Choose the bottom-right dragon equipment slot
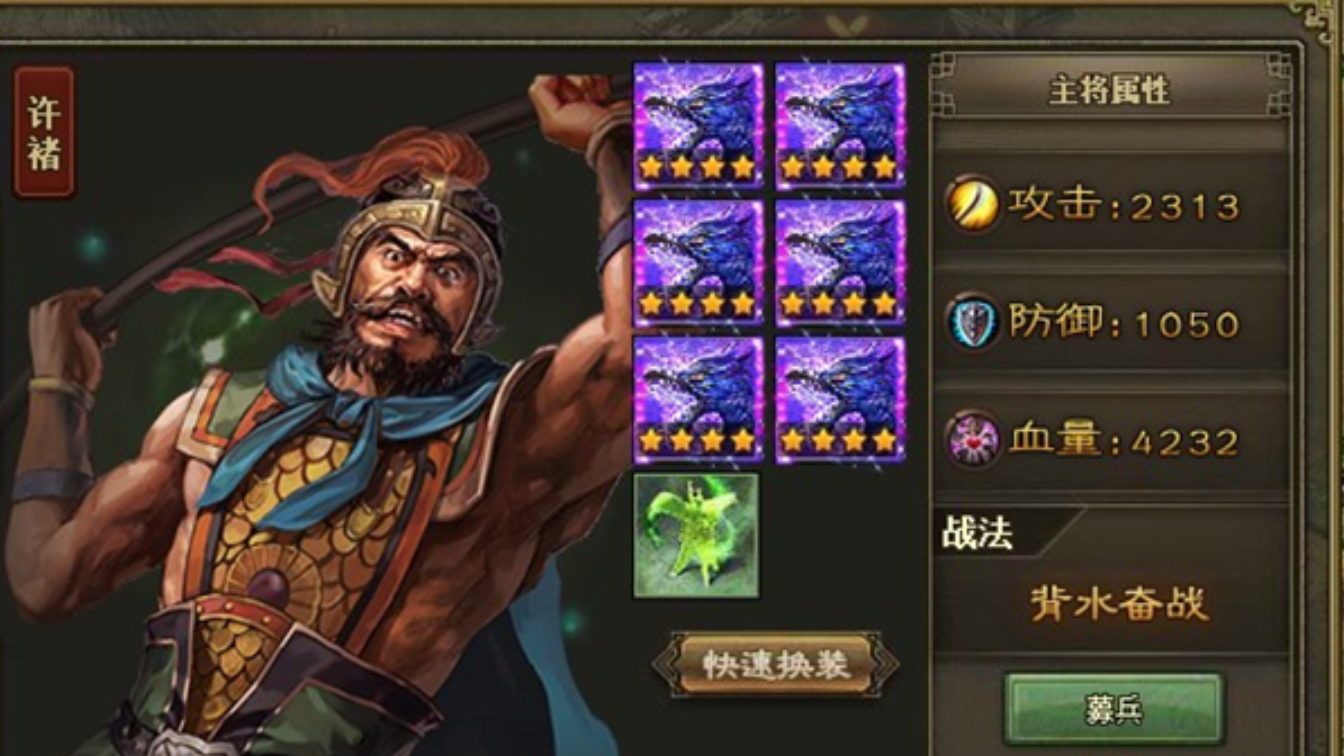This screenshot has height=756, width=1344. [x=840, y=400]
